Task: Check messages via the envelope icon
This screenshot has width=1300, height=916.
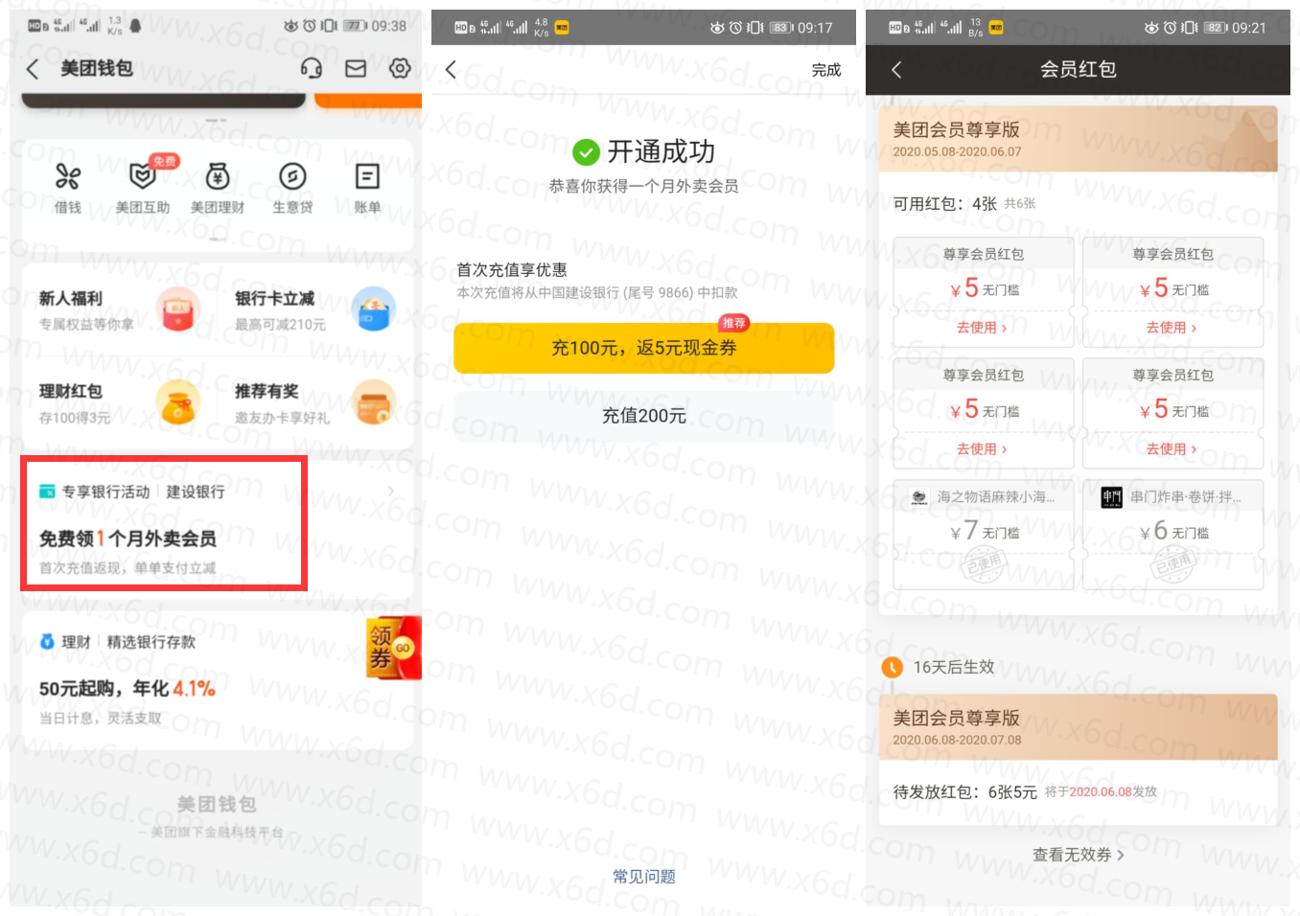Action: tap(355, 70)
